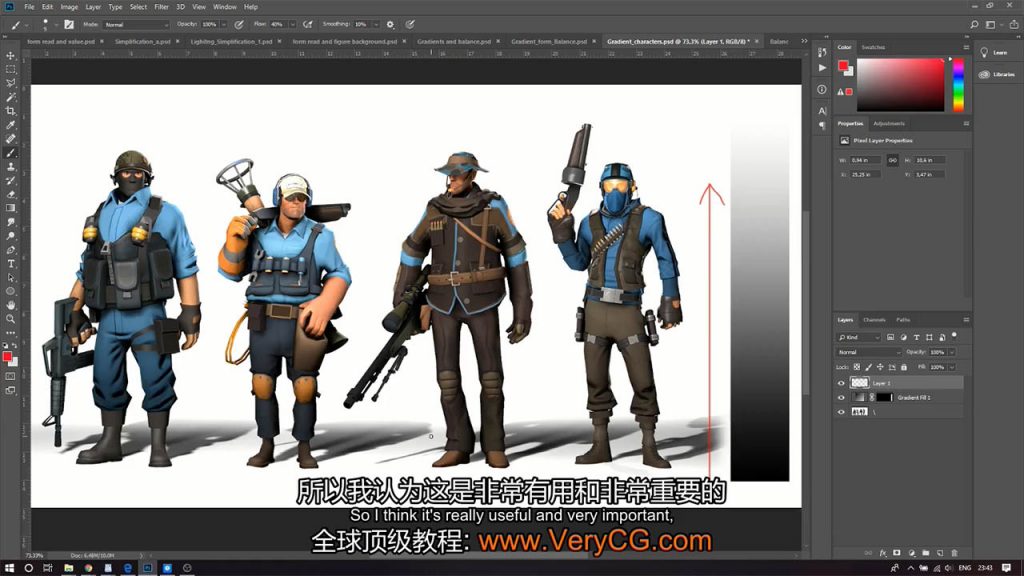Image resolution: width=1024 pixels, height=576 pixels.
Task: Open the layer filter Kind dropdown
Action: [859, 337]
